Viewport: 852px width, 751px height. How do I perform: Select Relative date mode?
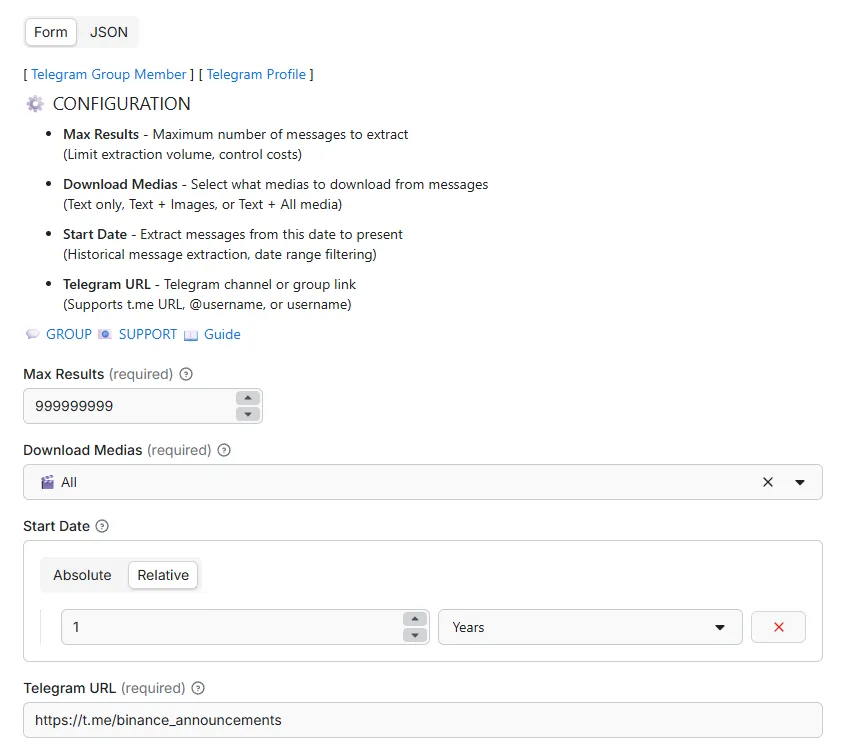[163, 575]
